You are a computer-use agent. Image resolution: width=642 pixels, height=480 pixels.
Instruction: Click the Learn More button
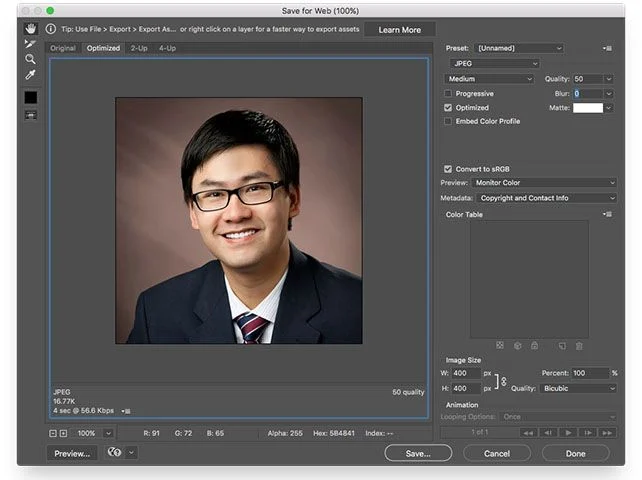(400, 30)
